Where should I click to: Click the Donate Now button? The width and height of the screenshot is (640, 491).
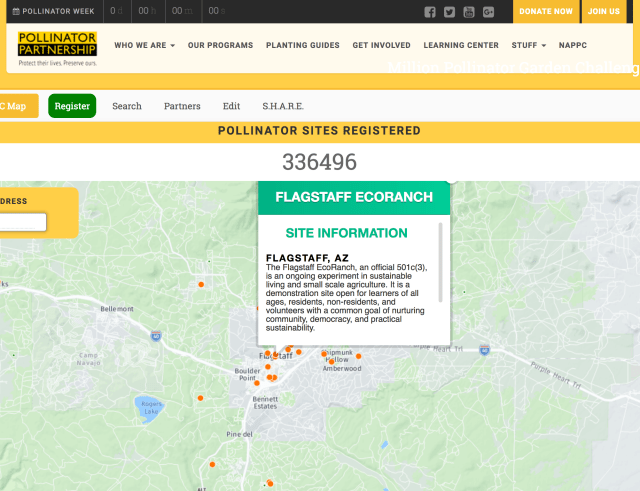(x=546, y=12)
